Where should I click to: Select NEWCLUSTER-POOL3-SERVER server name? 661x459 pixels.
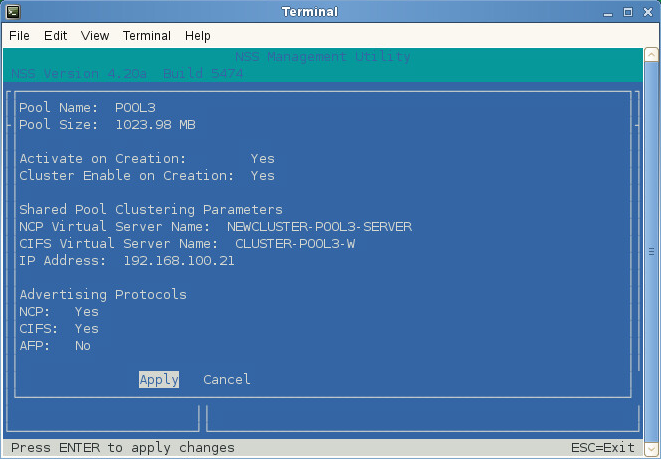320,227
